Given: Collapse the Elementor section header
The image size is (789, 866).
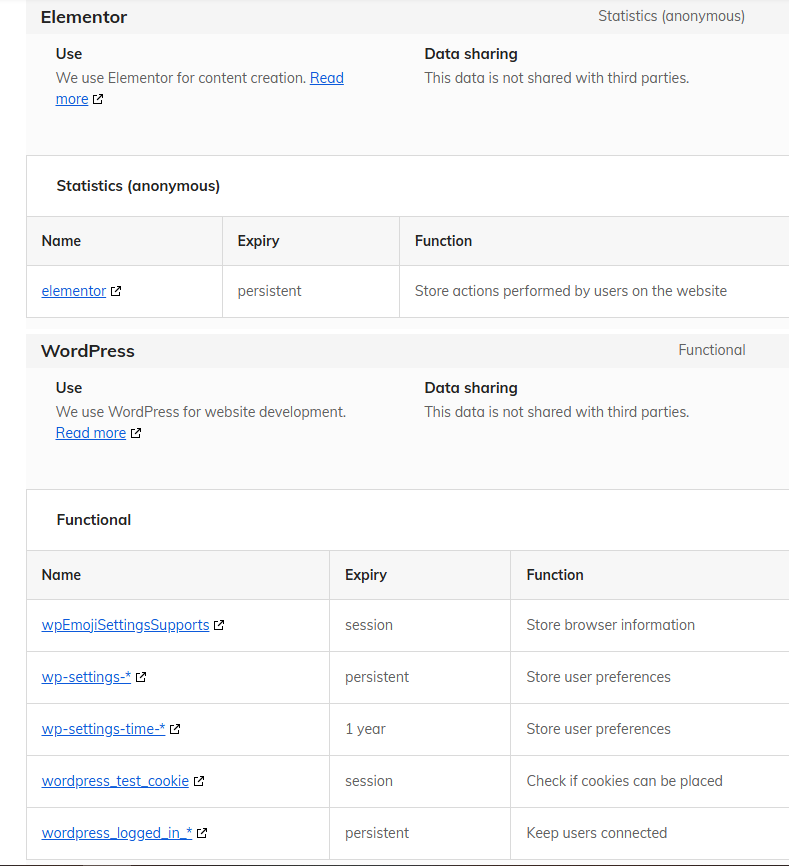Looking at the screenshot, I should [x=407, y=17].
